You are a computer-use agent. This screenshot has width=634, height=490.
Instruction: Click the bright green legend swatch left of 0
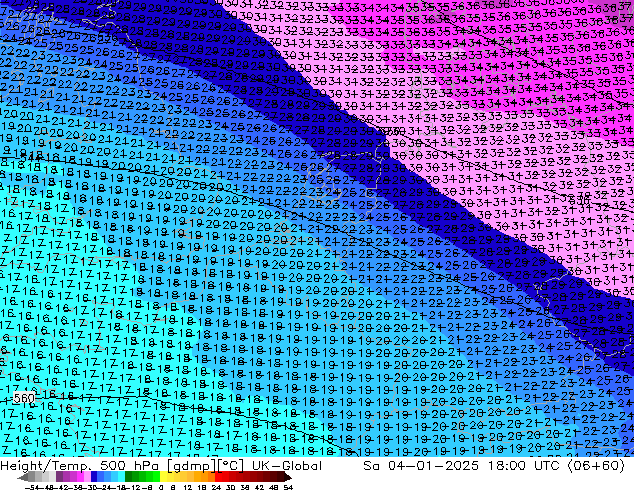(156, 477)
